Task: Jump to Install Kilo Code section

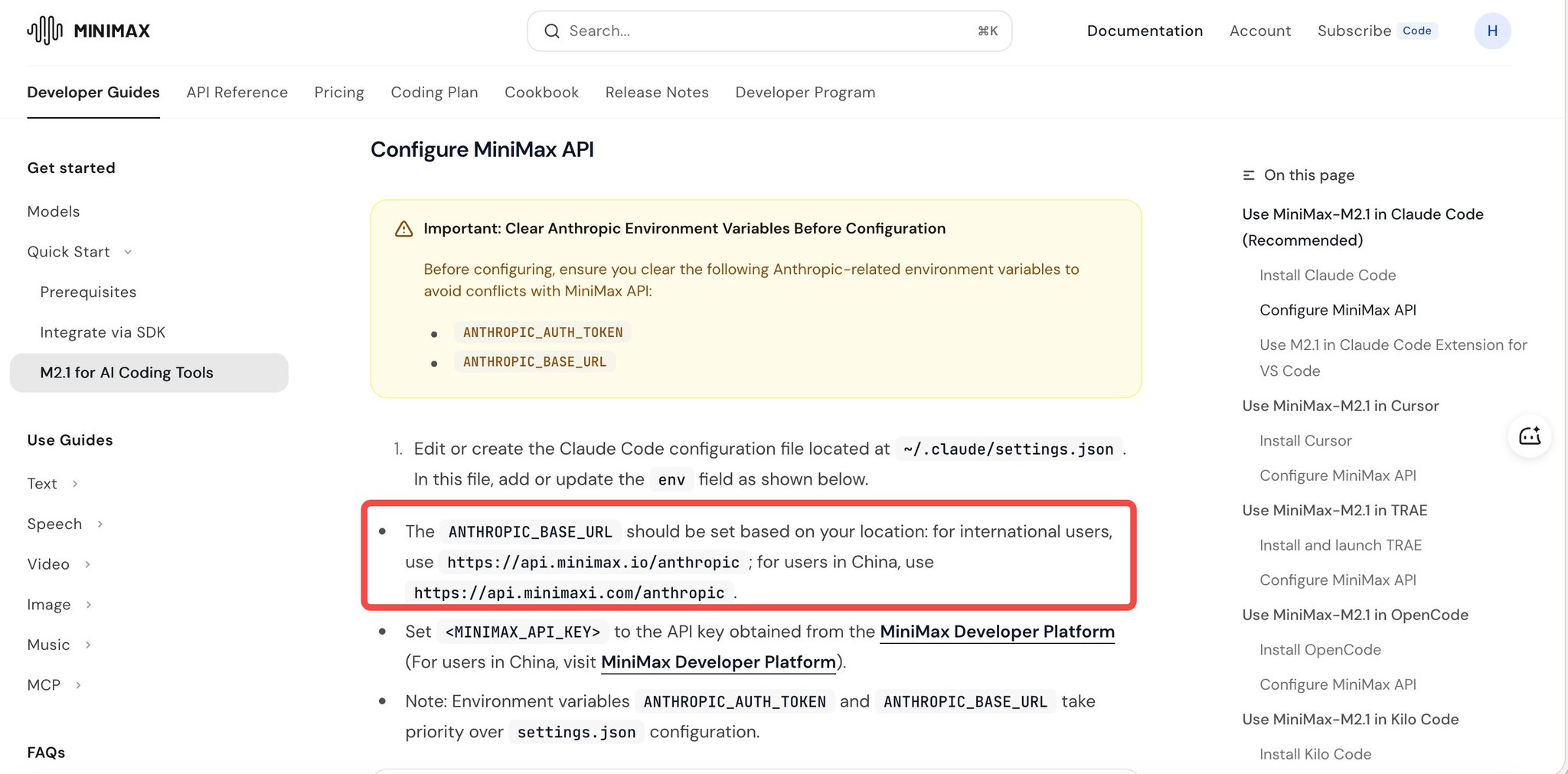Action: (1315, 754)
